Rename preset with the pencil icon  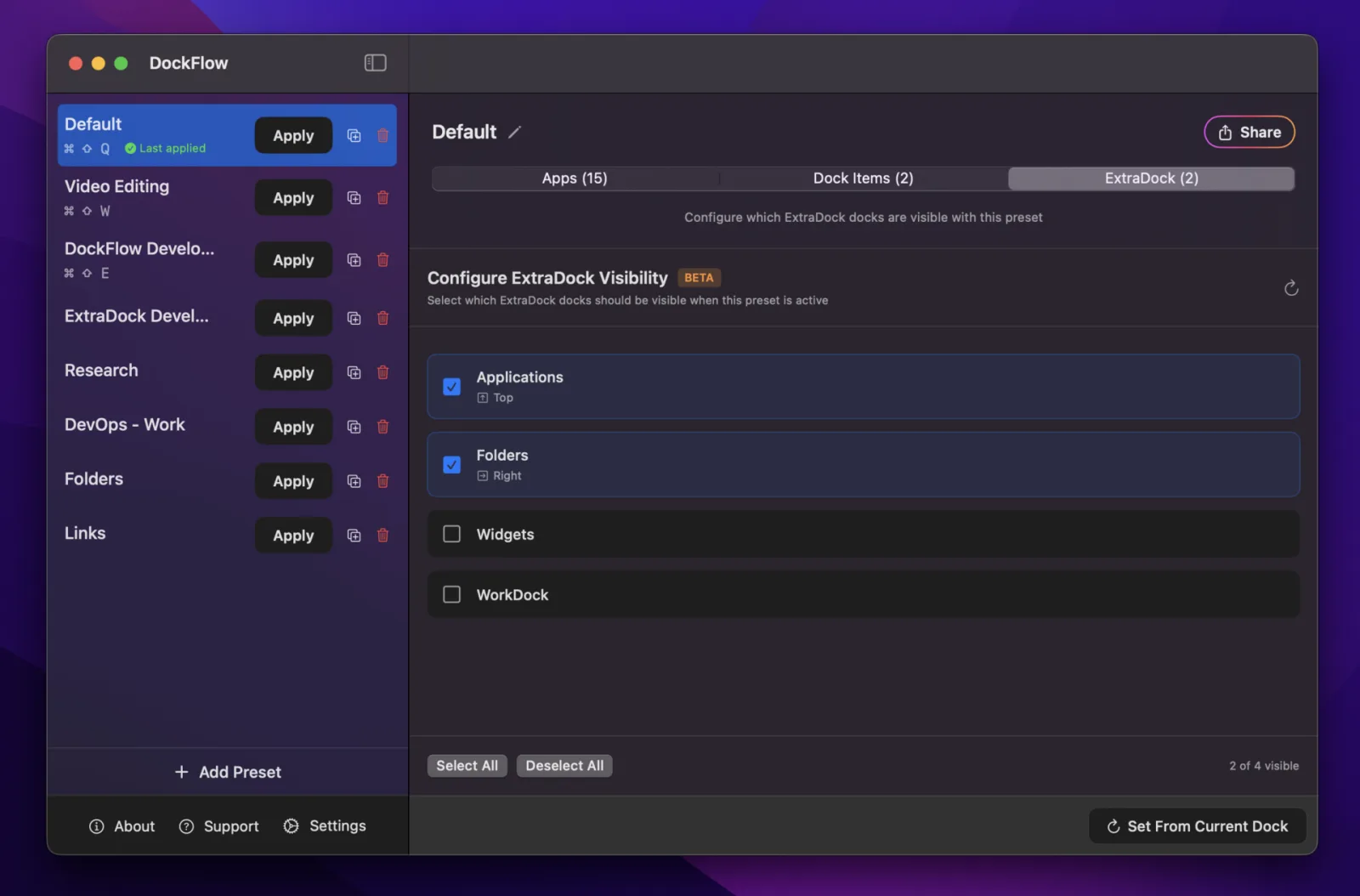pos(514,132)
